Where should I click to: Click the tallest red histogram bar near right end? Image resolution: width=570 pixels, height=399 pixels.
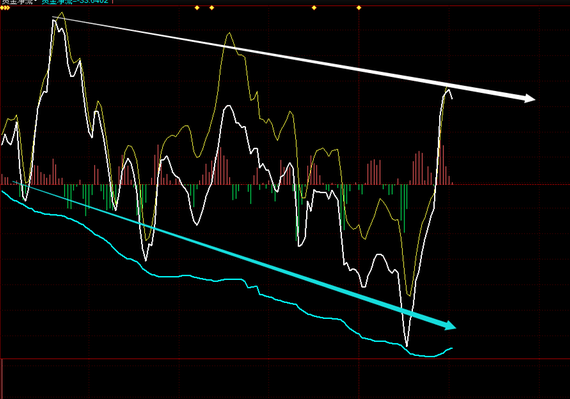point(442,165)
